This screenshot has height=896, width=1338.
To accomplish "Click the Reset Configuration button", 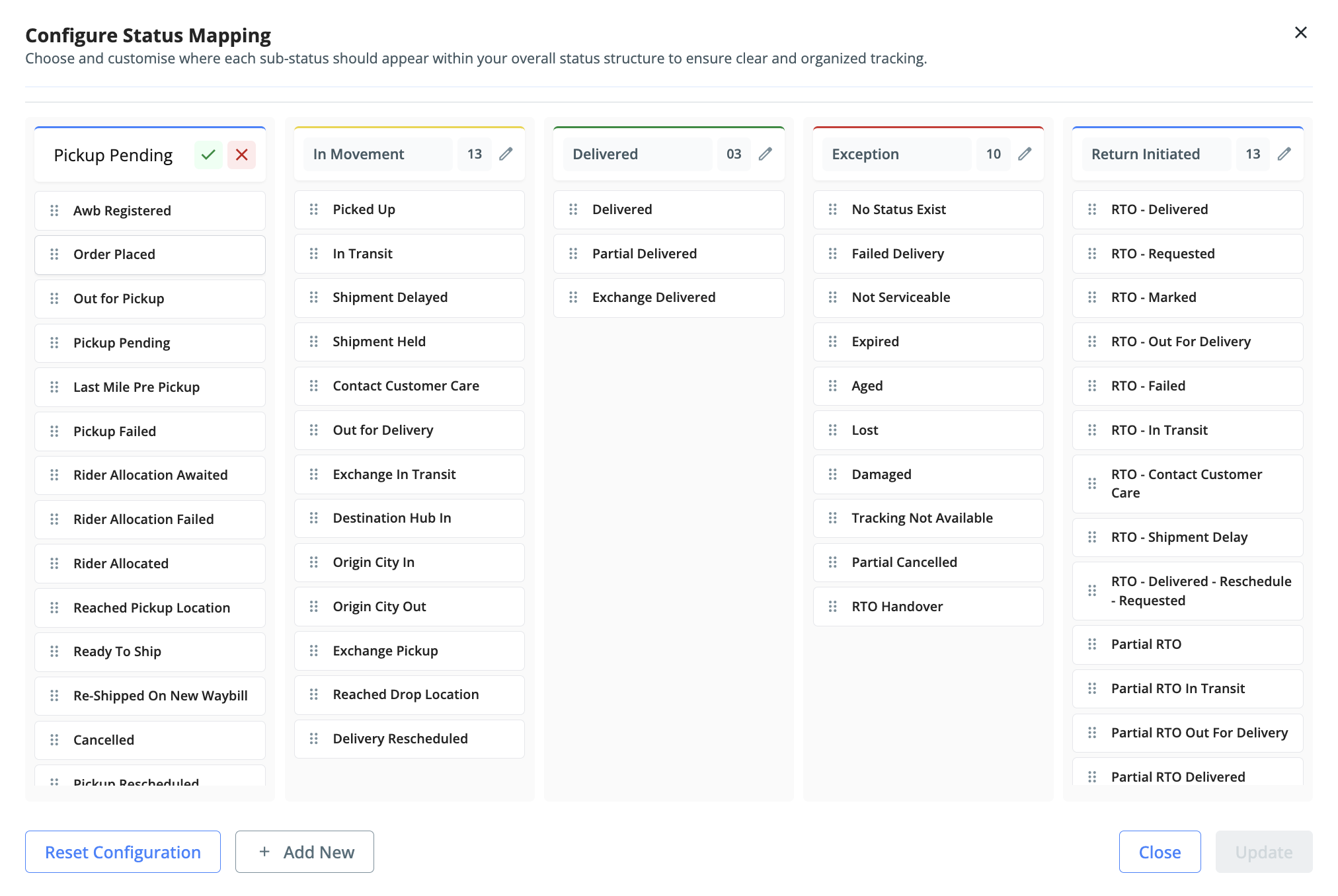I will coord(123,852).
